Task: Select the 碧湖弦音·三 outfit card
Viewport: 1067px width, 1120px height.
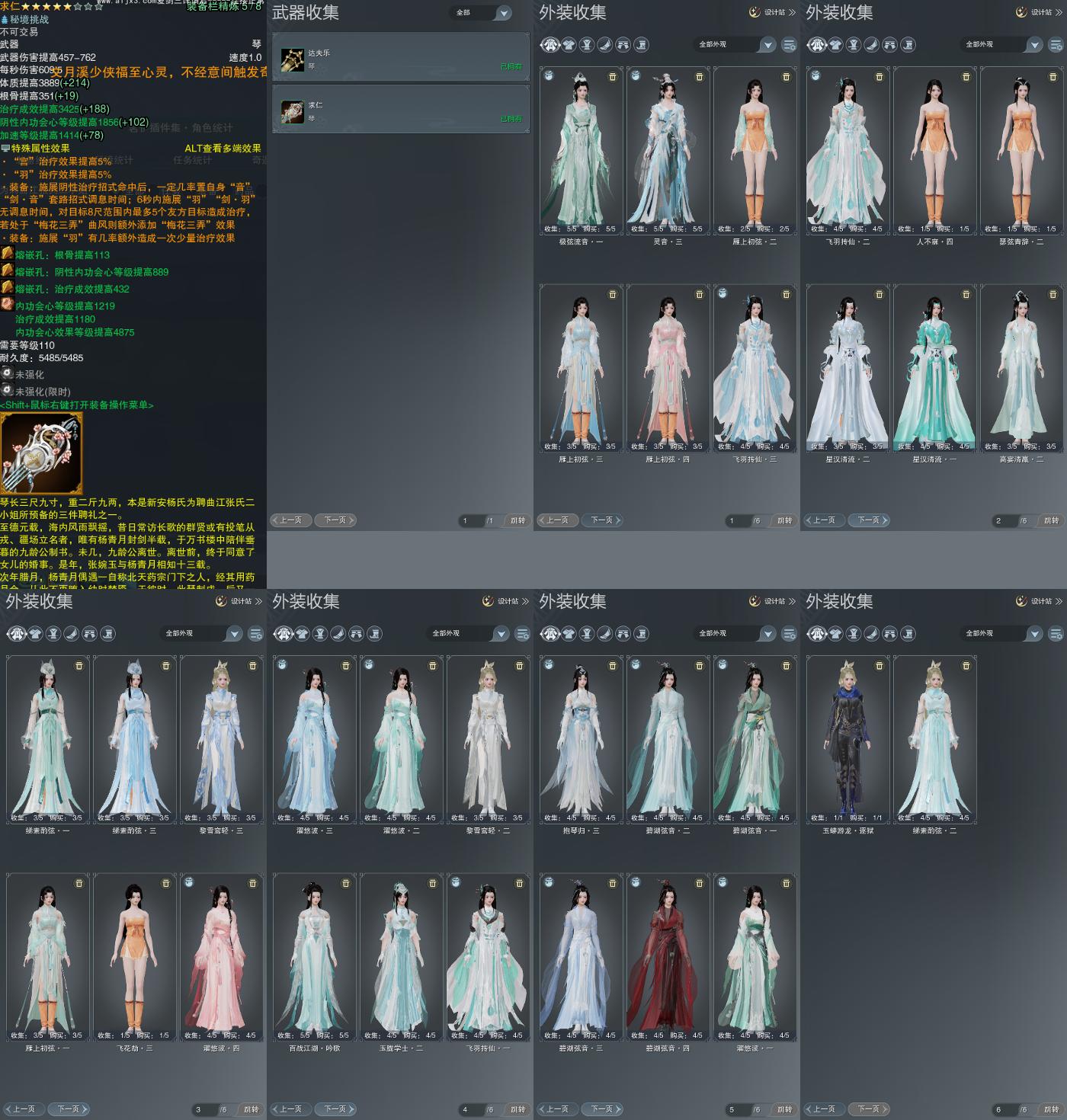Action: click(x=581, y=957)
